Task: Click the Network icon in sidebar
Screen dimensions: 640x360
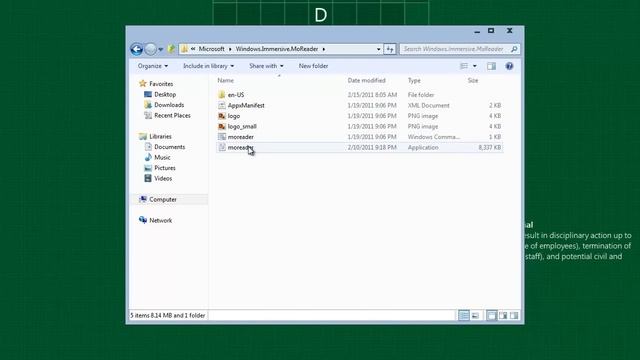Action: click(x=142, y=220)
